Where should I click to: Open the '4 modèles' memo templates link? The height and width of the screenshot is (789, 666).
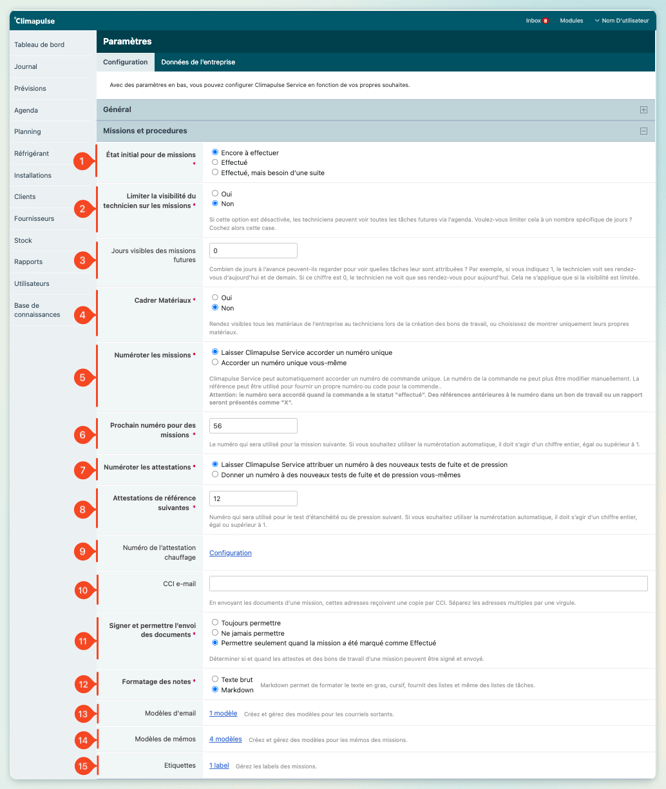click(x=225, y=739)
